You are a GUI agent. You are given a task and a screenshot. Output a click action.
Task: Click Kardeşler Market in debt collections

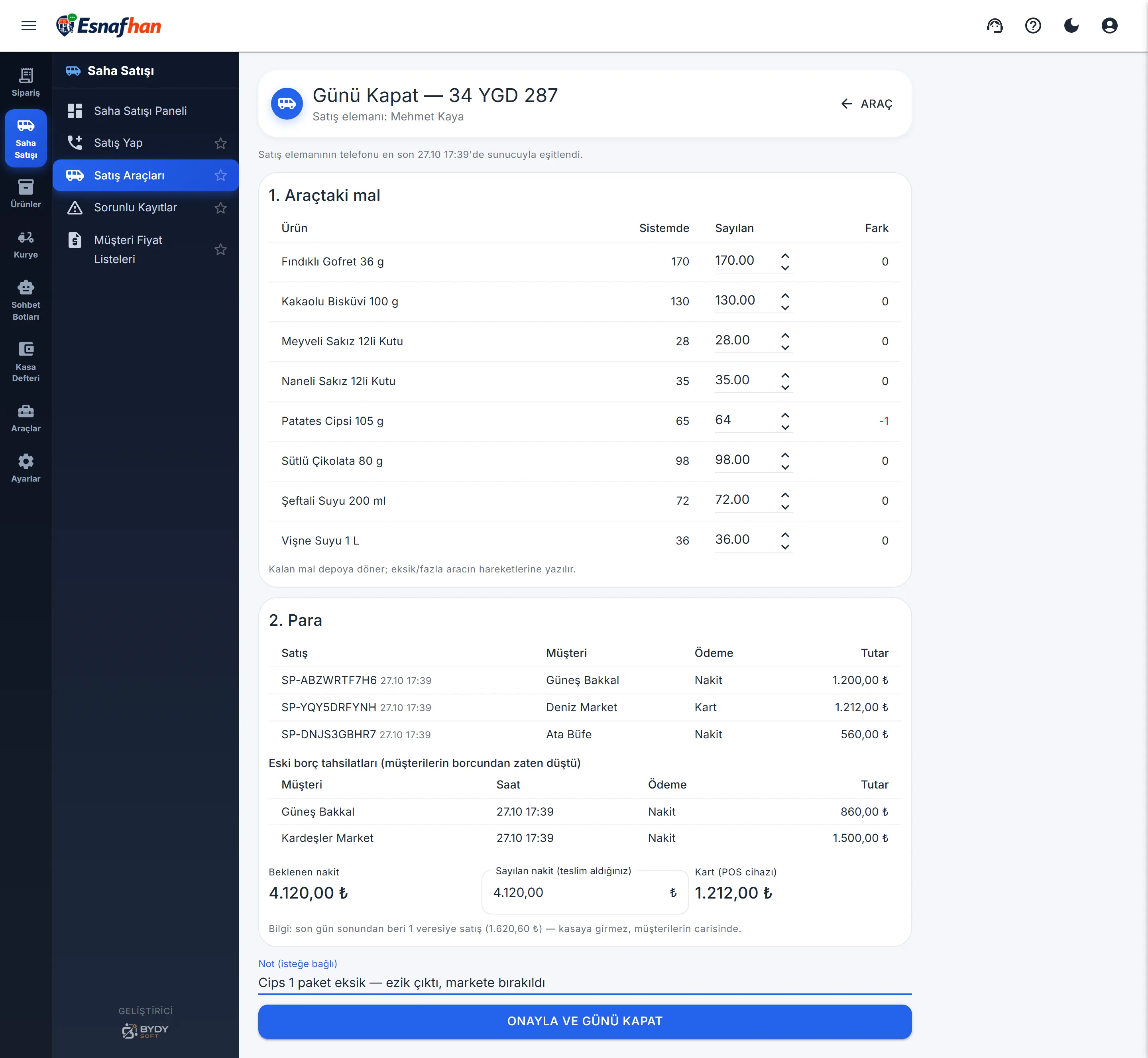pos(327,838)
